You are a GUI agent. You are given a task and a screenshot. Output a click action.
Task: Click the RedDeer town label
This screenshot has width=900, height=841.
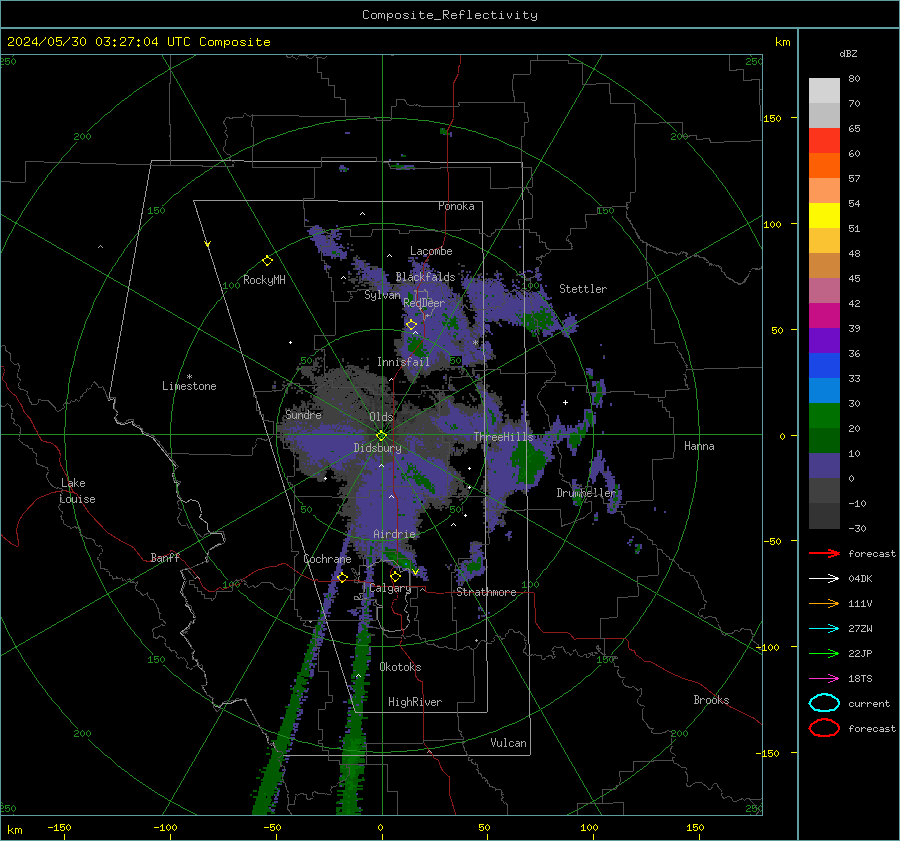click(424, 303)
